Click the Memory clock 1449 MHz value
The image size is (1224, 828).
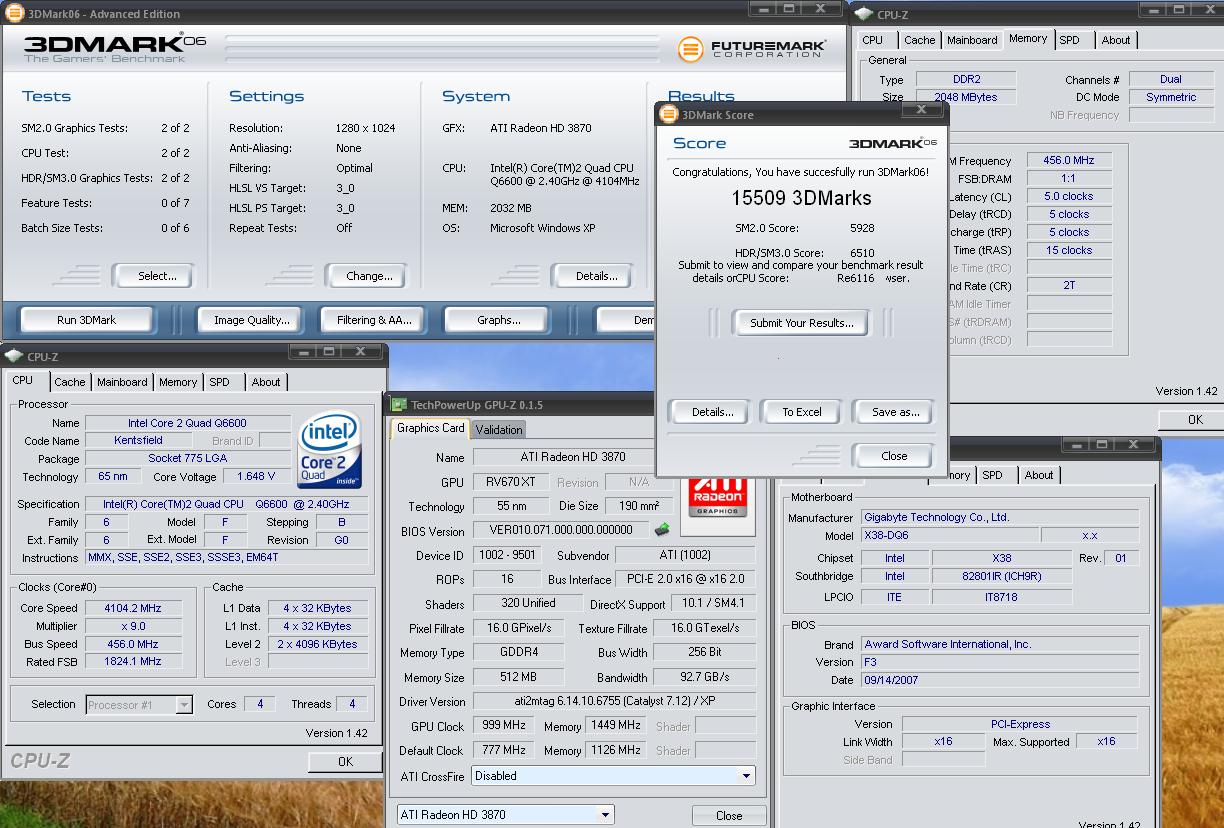coord(617,726)
